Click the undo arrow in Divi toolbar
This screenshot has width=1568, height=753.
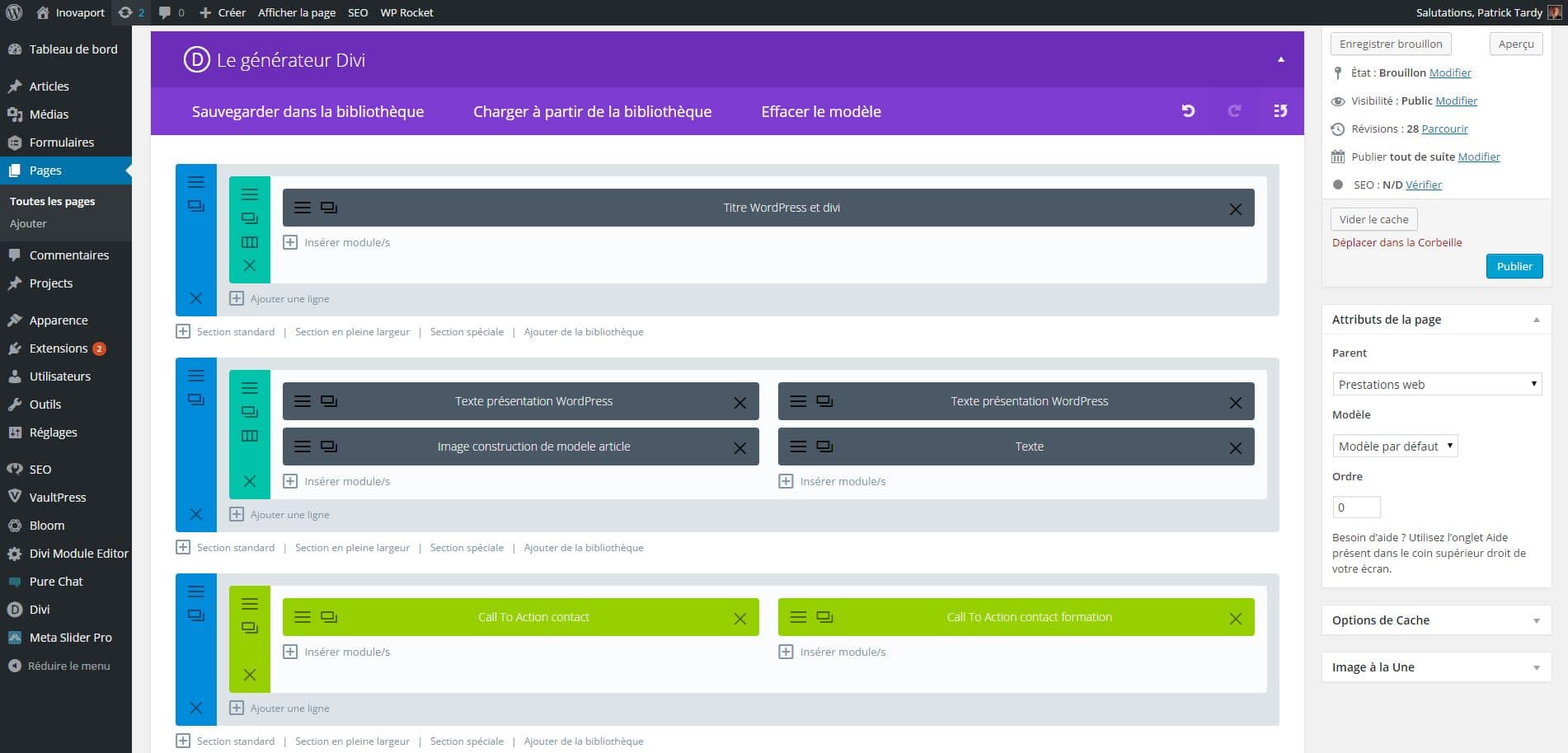(x=1188, y=111)
